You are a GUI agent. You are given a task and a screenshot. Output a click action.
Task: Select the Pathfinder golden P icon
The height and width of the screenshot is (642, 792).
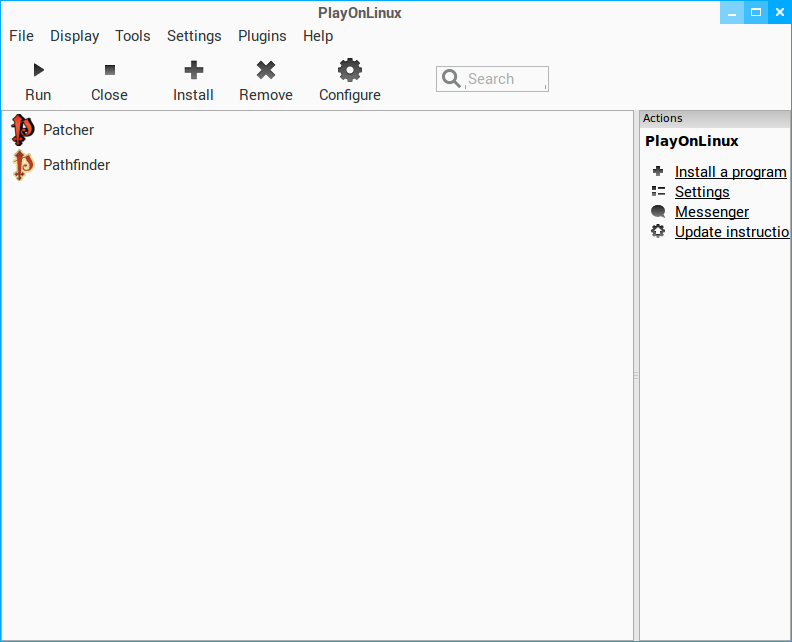[23, 165]
